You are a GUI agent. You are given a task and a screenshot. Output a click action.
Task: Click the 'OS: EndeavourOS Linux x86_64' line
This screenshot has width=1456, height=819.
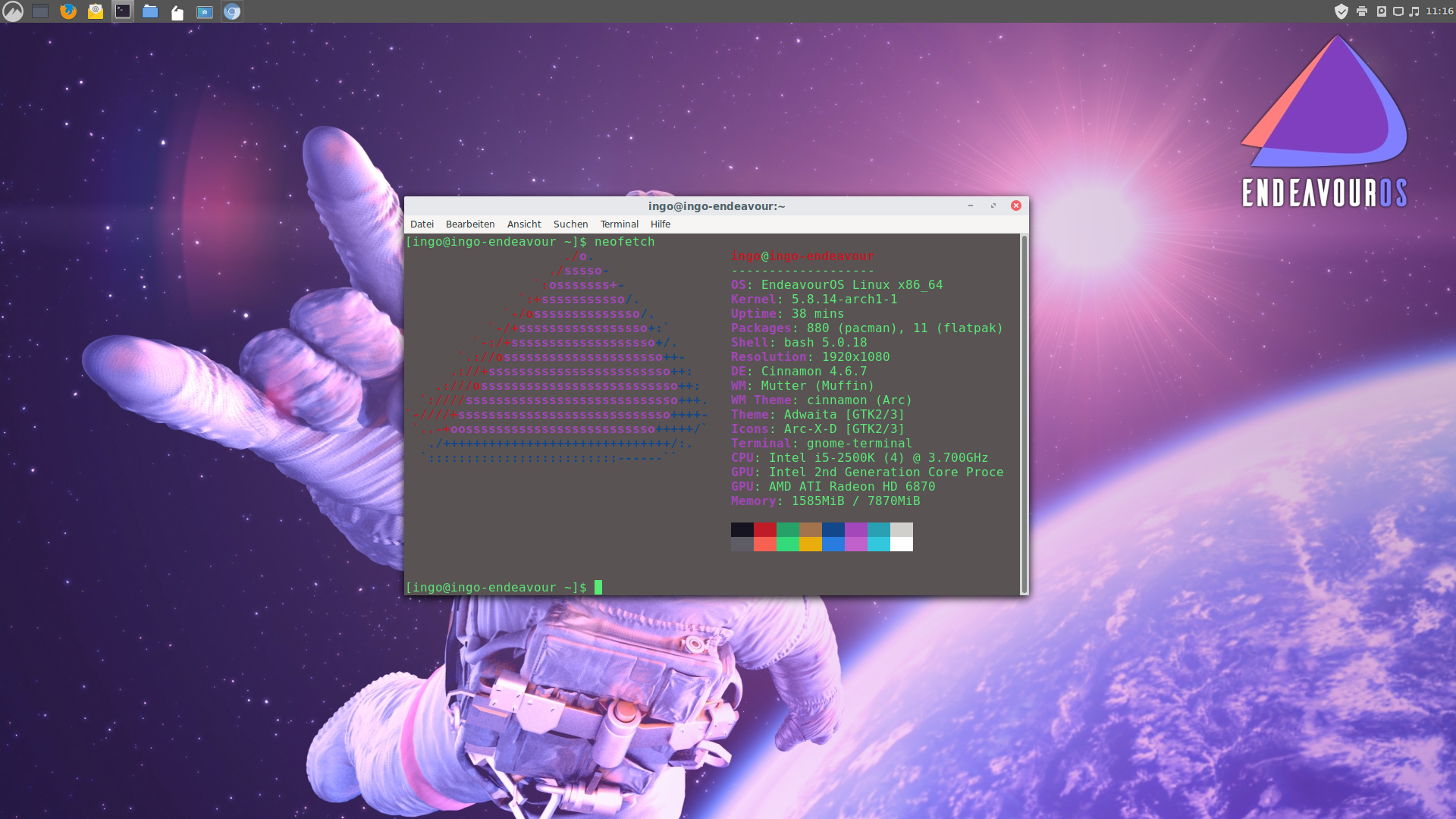click(x=837, y=285)
